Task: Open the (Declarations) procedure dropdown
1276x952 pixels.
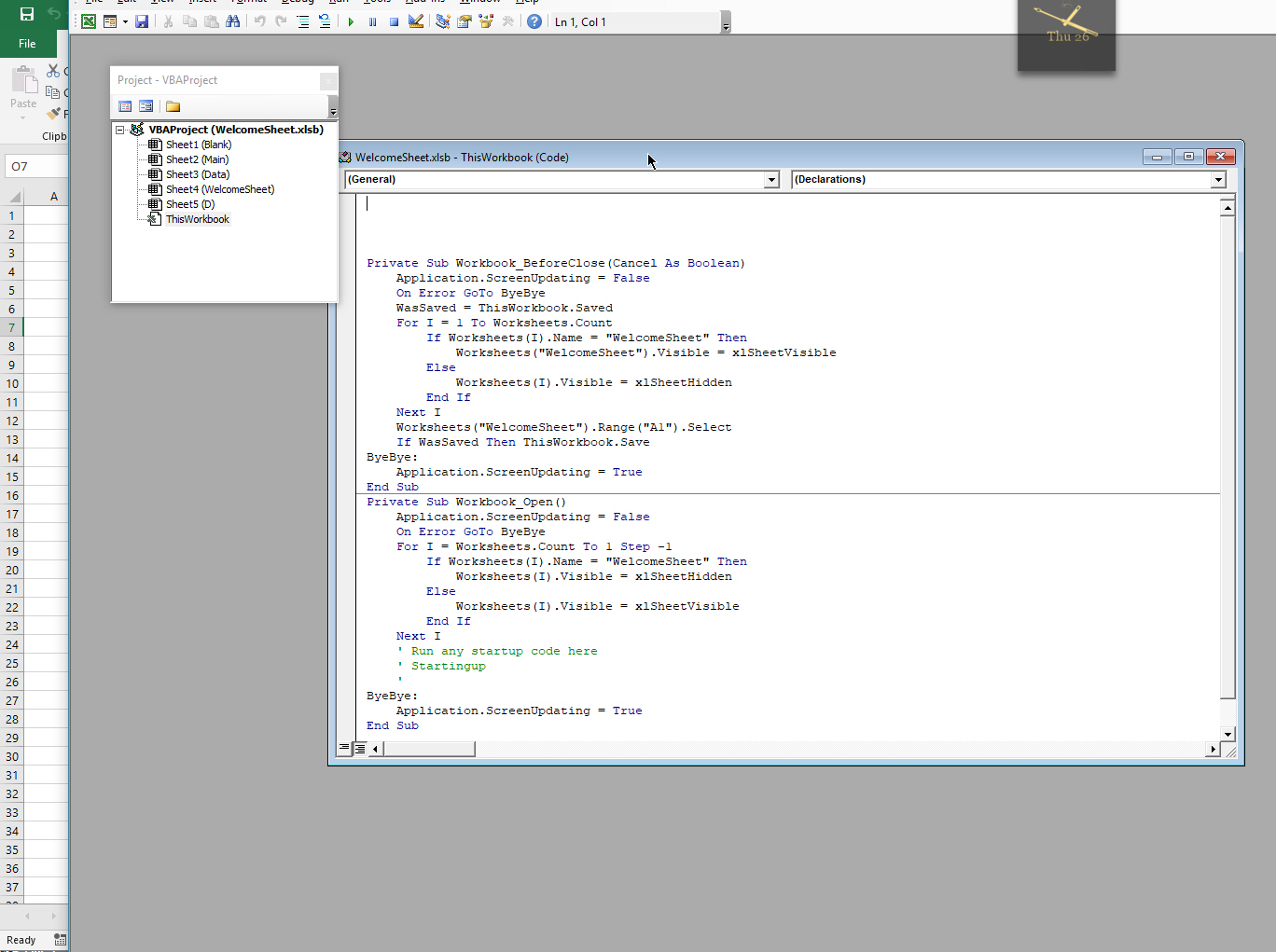Action: click(x=1218, y=180)
